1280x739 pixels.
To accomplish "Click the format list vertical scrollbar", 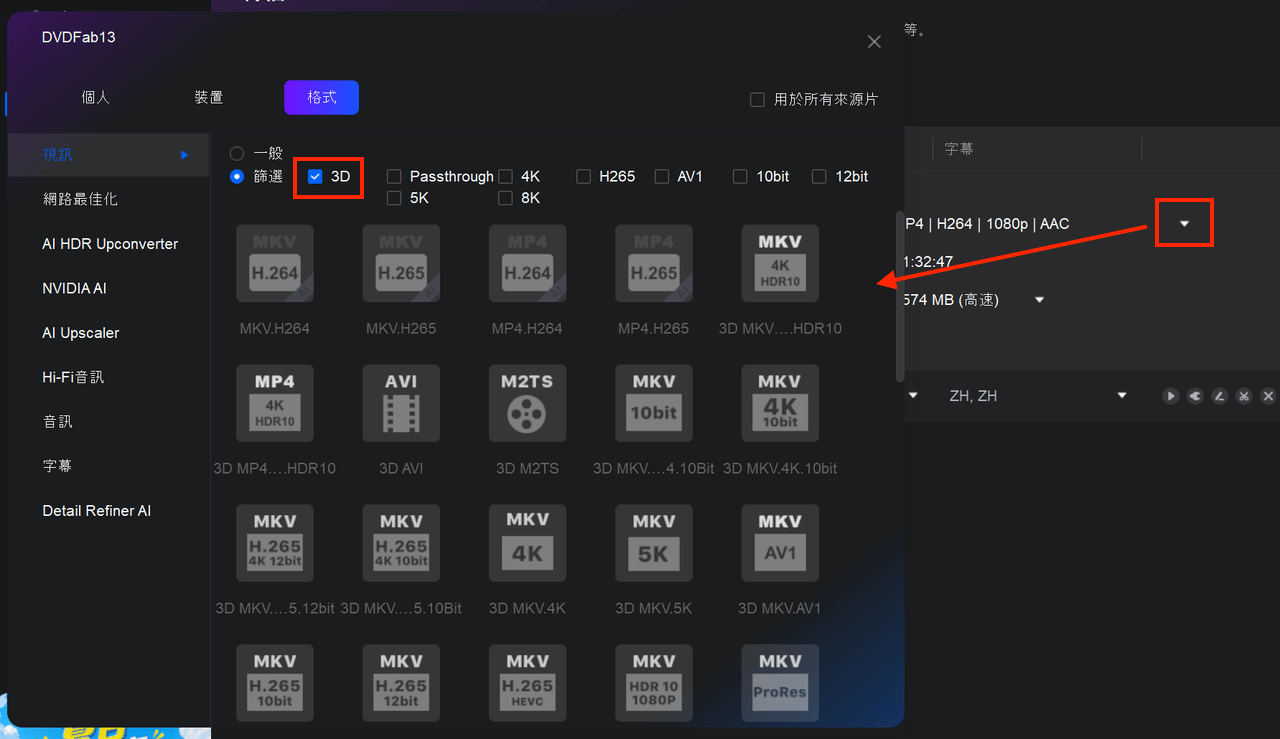I will (900, 297).
